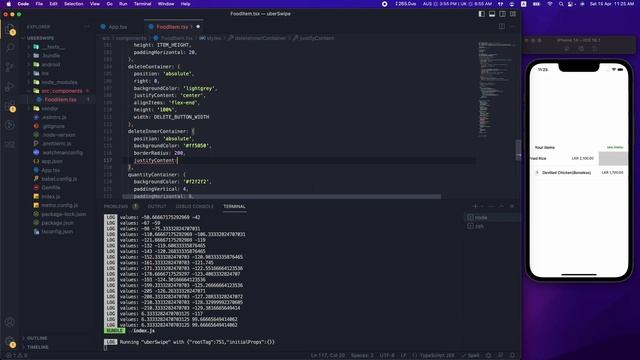The height and width of the screenshot is (360, 640).
Task: Open the editor More Actions ellipsis
Action: 513,27
